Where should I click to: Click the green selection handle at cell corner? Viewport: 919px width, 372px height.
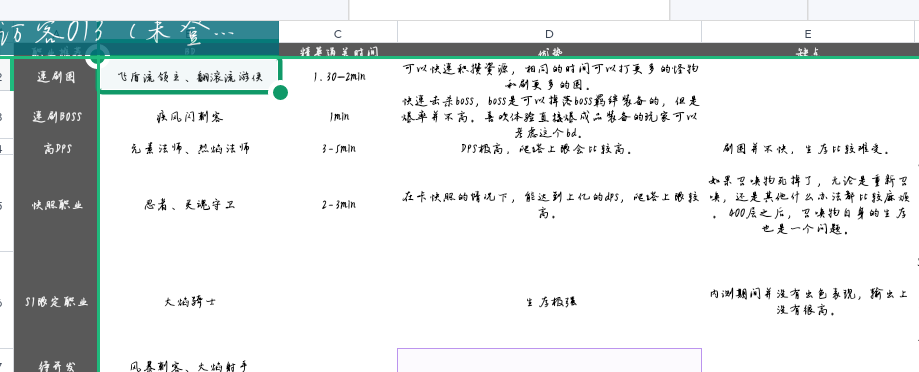(x=281, y=93)
